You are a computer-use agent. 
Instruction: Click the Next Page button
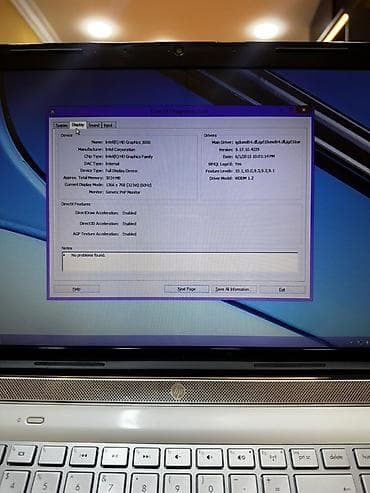tap(186, 289)
